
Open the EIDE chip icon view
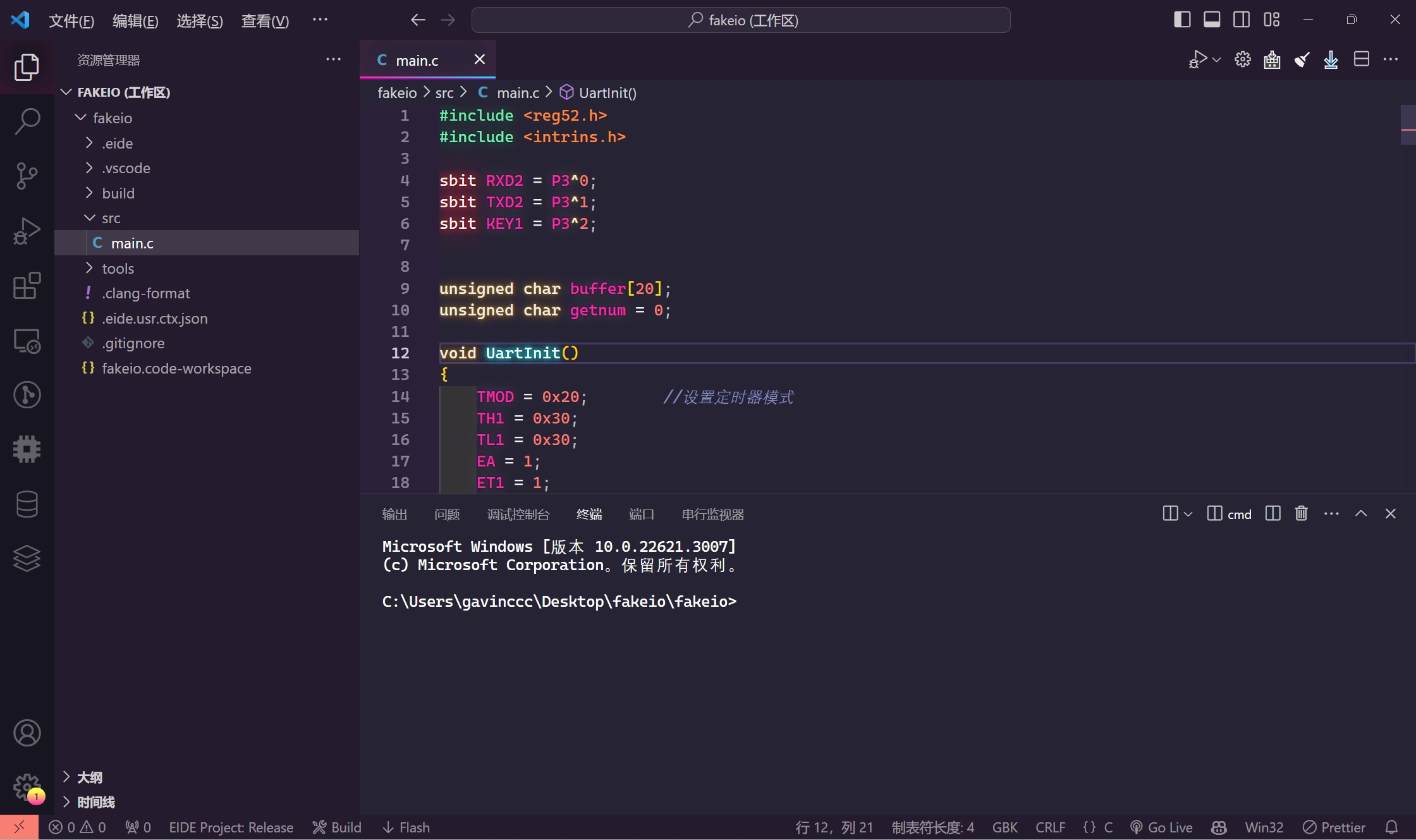pos(27,449)
